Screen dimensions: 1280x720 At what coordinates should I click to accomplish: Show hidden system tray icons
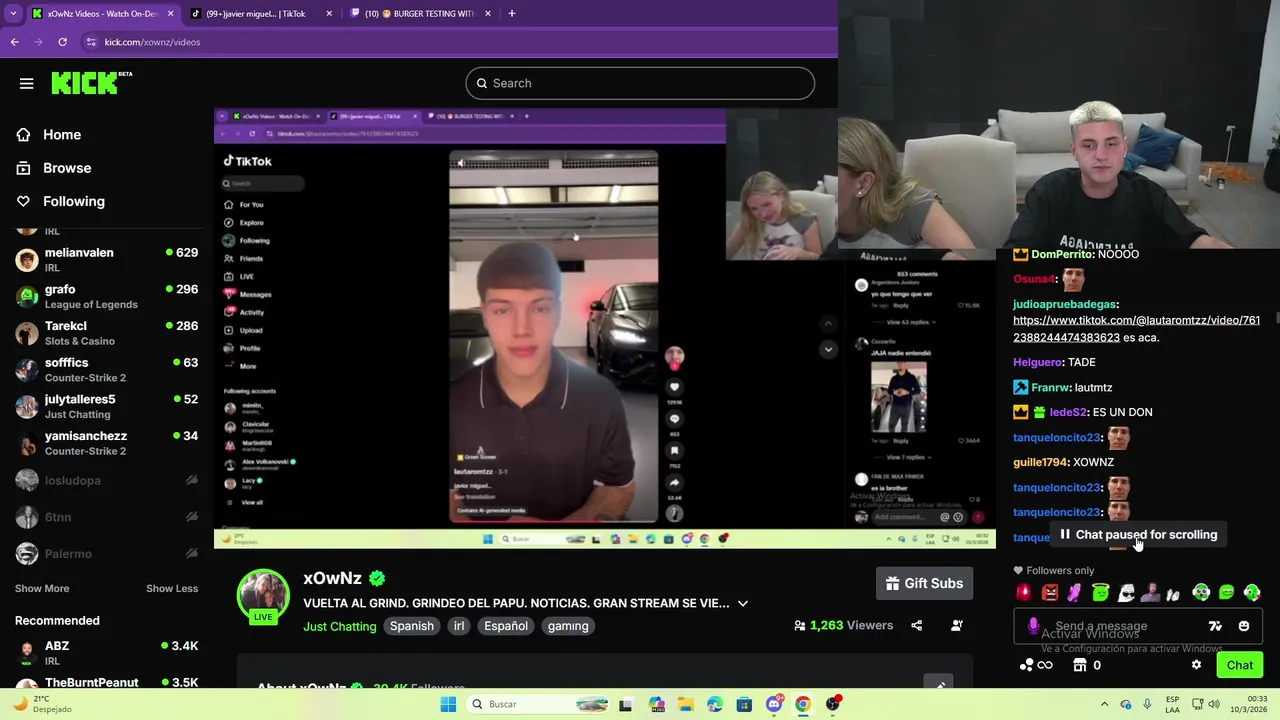[1104, 704]
